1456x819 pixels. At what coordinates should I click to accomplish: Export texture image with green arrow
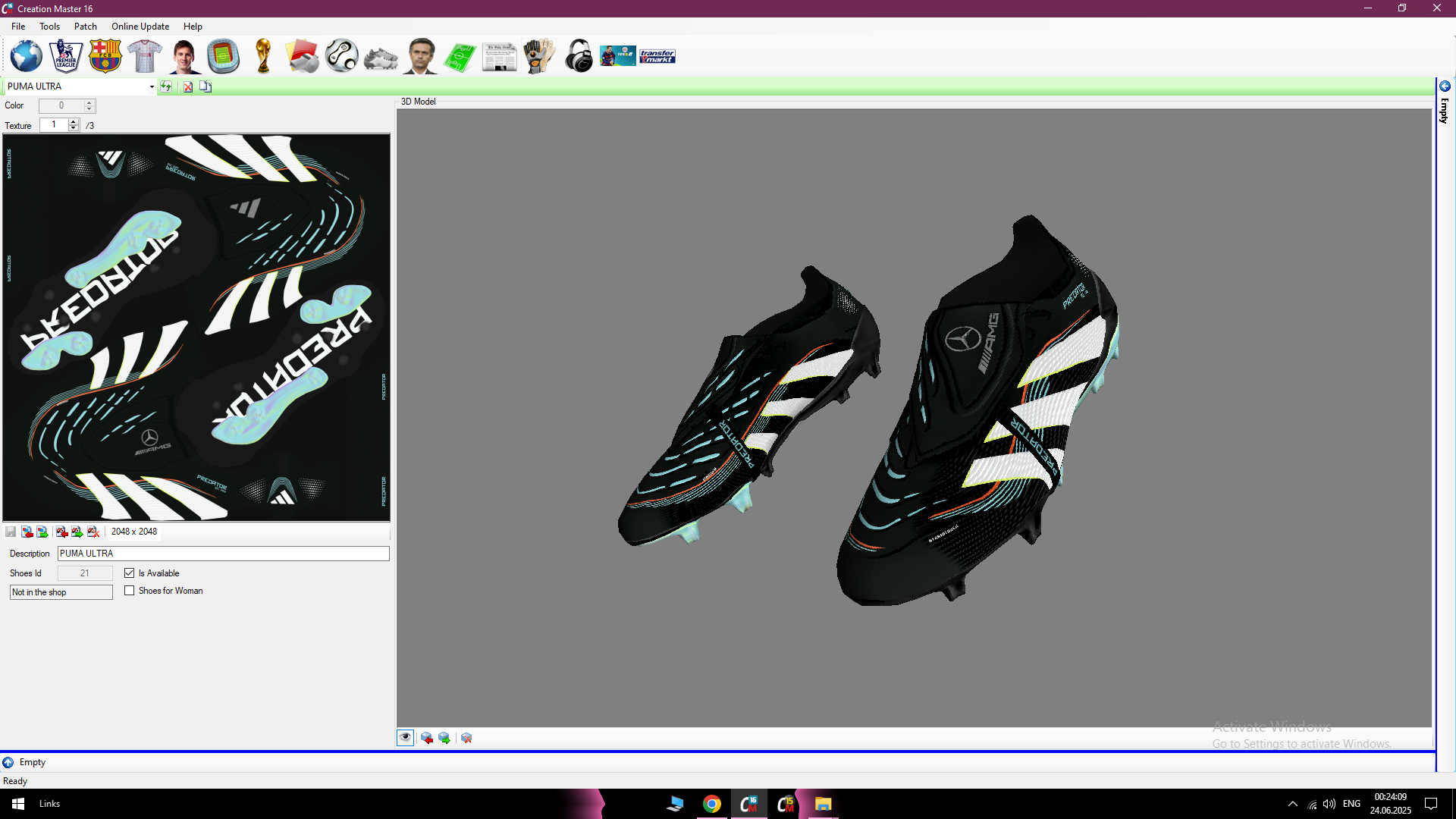42,532
